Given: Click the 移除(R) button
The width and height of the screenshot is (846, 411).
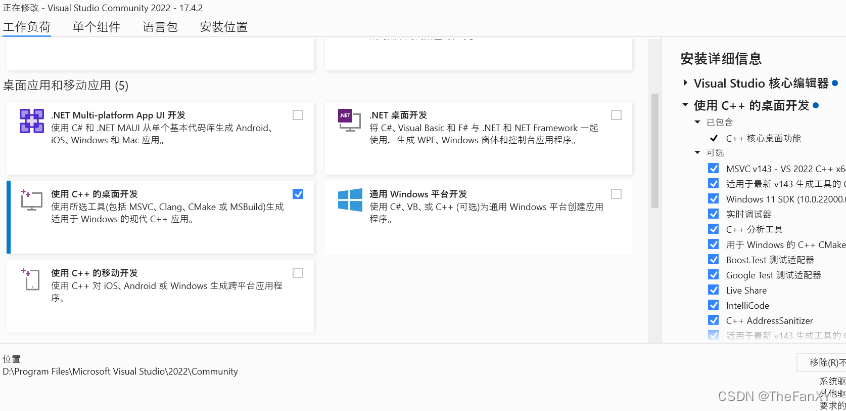Looking at the screenshot, I should tap(822, 362).
